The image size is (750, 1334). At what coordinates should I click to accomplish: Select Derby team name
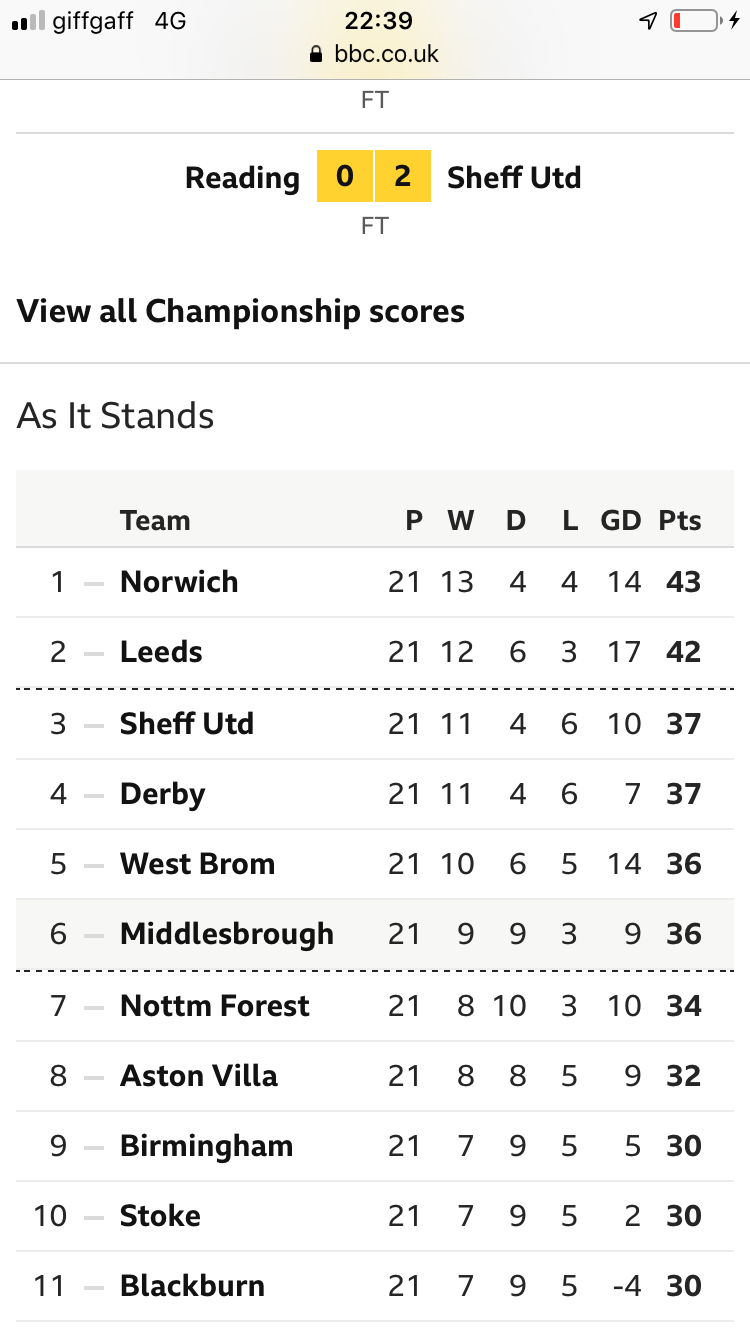coord(162,794)
